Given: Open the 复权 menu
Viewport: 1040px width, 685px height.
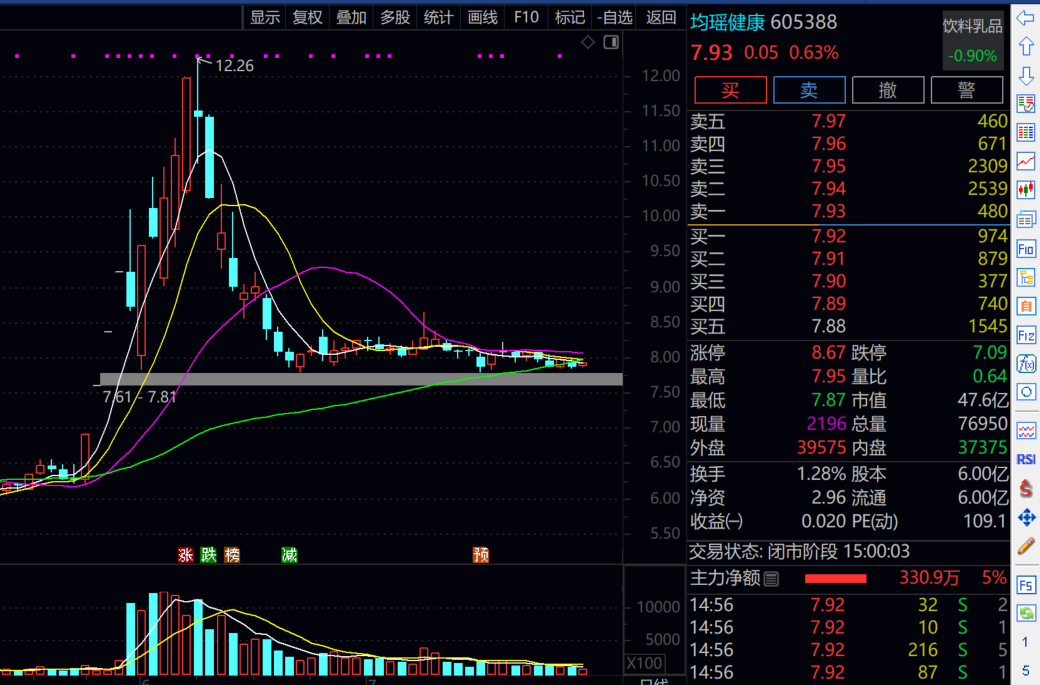Looking at the screenshot, I should [307, 18].
